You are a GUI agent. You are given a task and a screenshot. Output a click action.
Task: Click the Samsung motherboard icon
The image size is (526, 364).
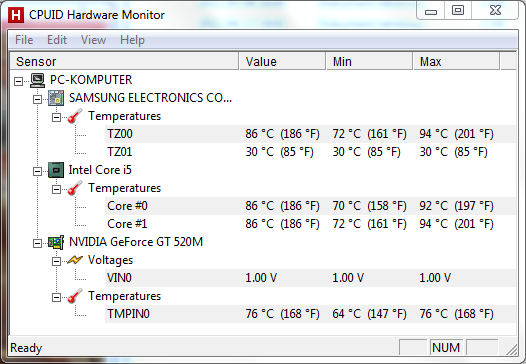click(56, 98)
